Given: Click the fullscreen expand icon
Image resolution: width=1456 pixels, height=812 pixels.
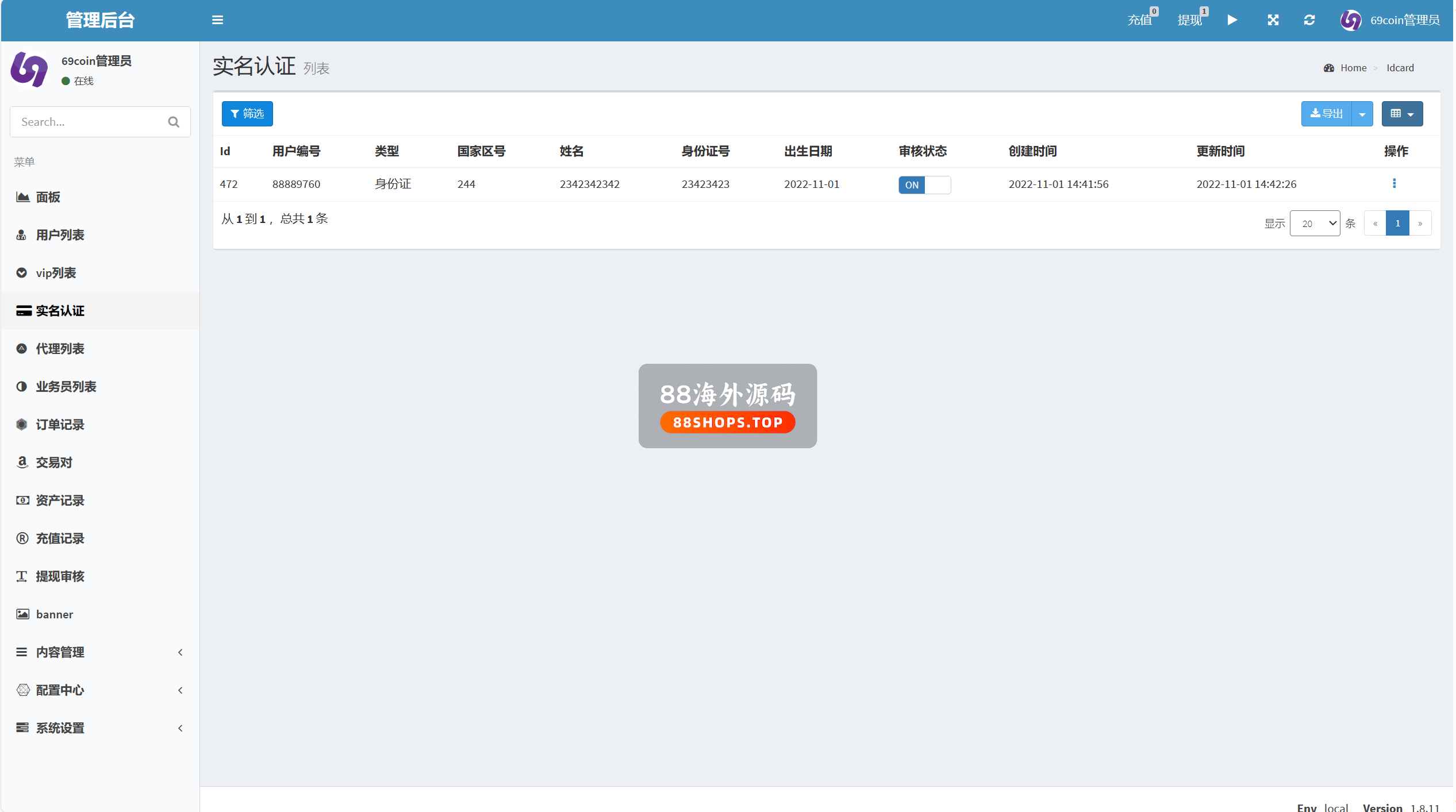Looking at the screenshot, I should tap(1273, 20).
